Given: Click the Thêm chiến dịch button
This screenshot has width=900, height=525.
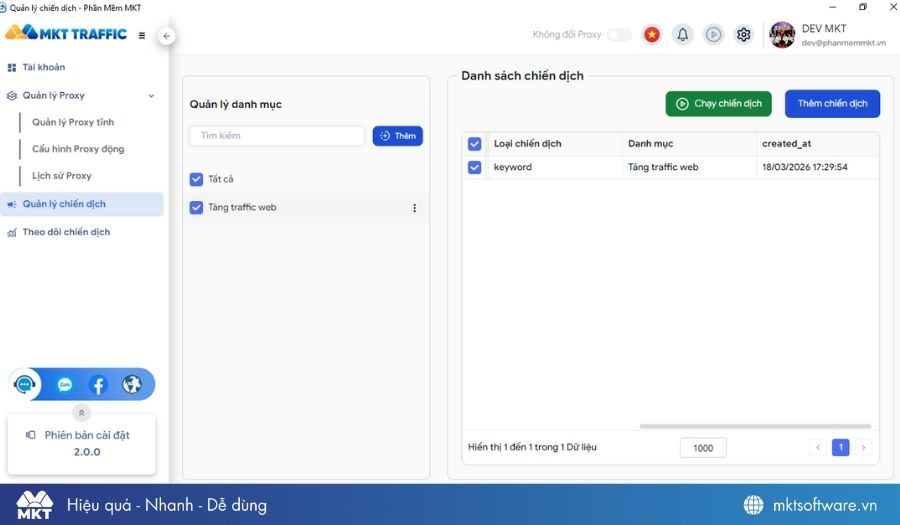Looking at the screenshot, I should (832, 104).
